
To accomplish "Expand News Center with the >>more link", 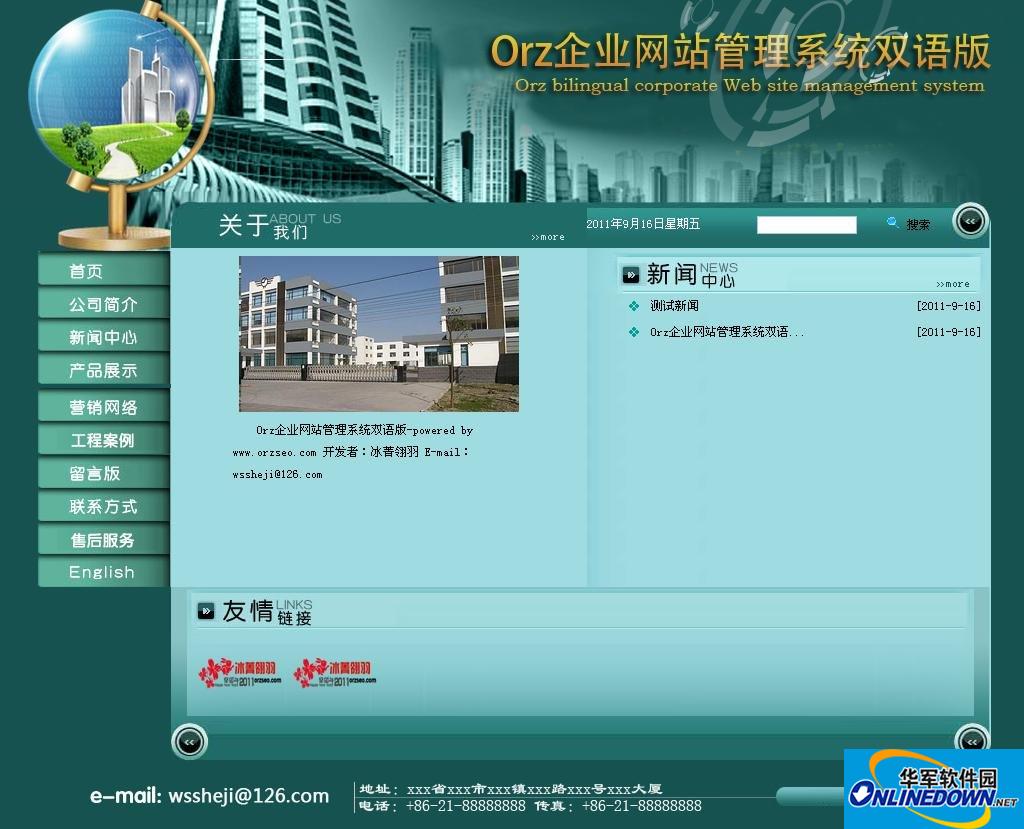I will pos(952,283).
